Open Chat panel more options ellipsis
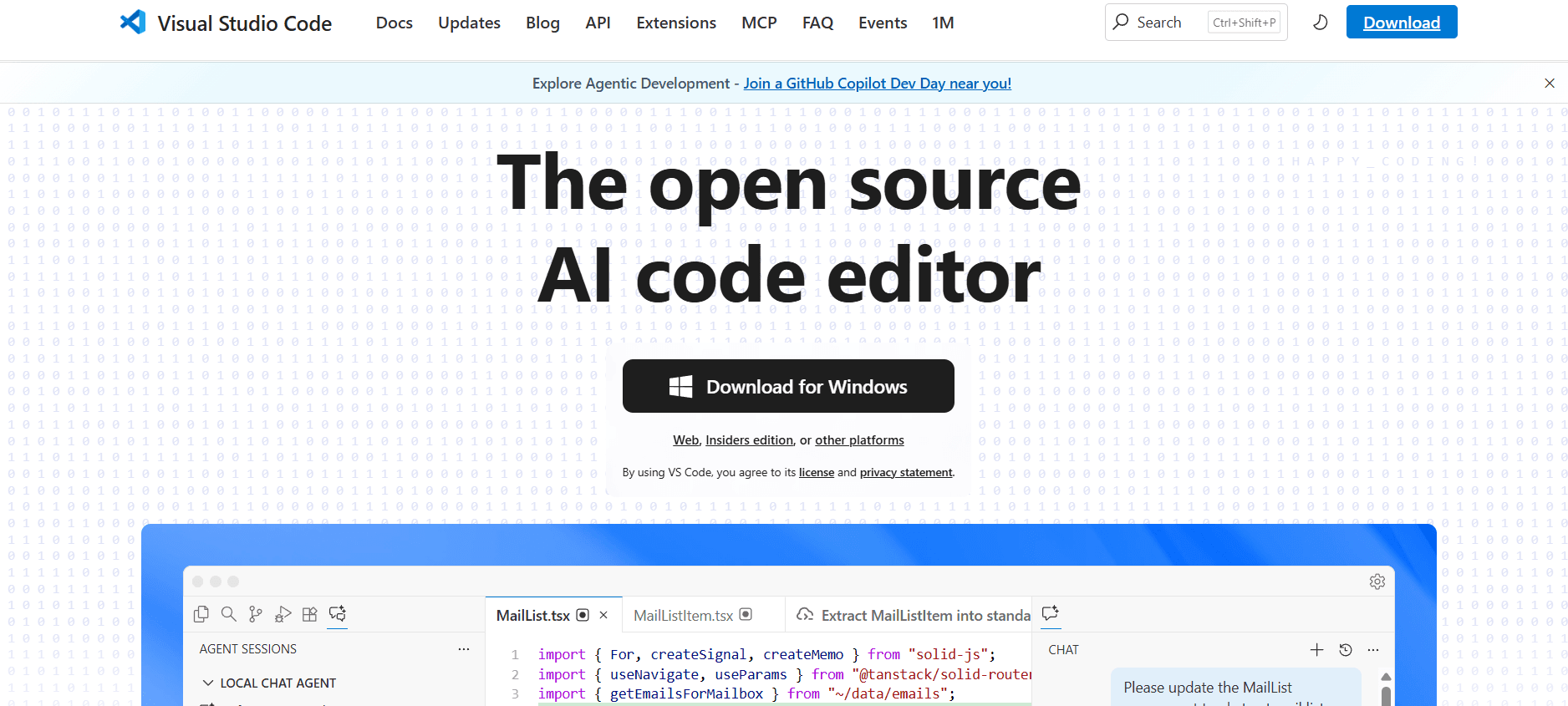 [x=1373, y=650]
